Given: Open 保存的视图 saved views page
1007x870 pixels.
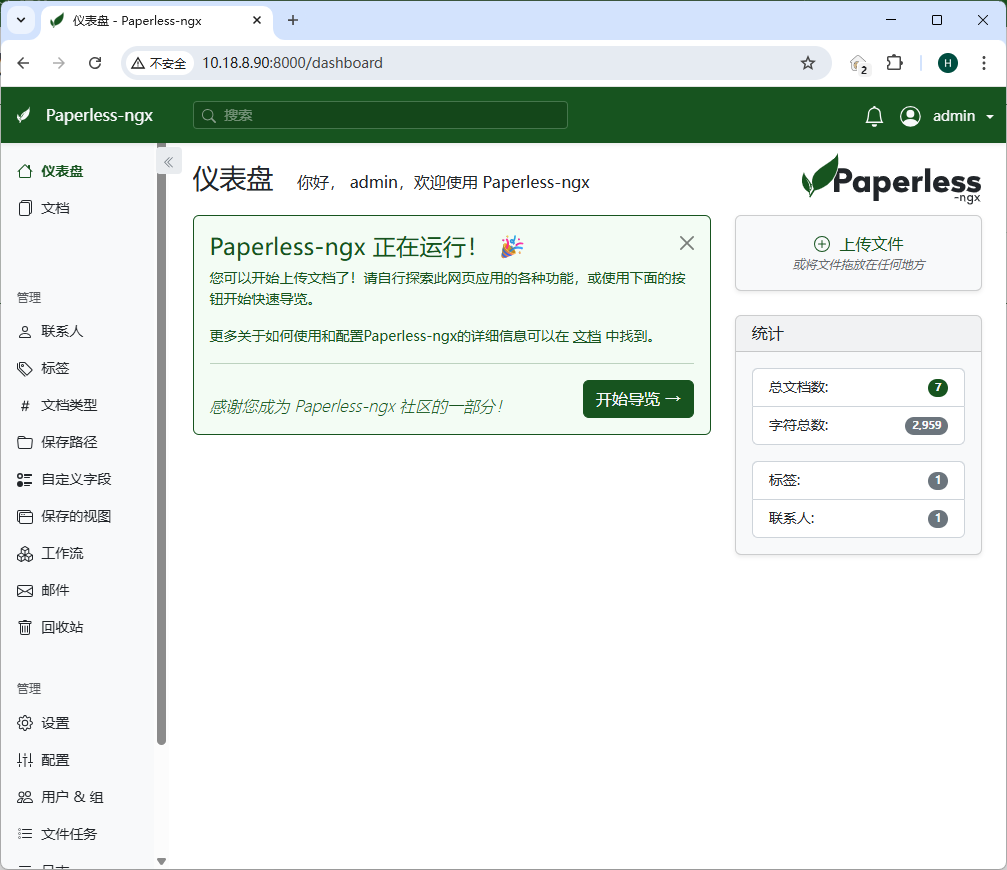Looking at the screenshot, I should click(x=76, y=516).
